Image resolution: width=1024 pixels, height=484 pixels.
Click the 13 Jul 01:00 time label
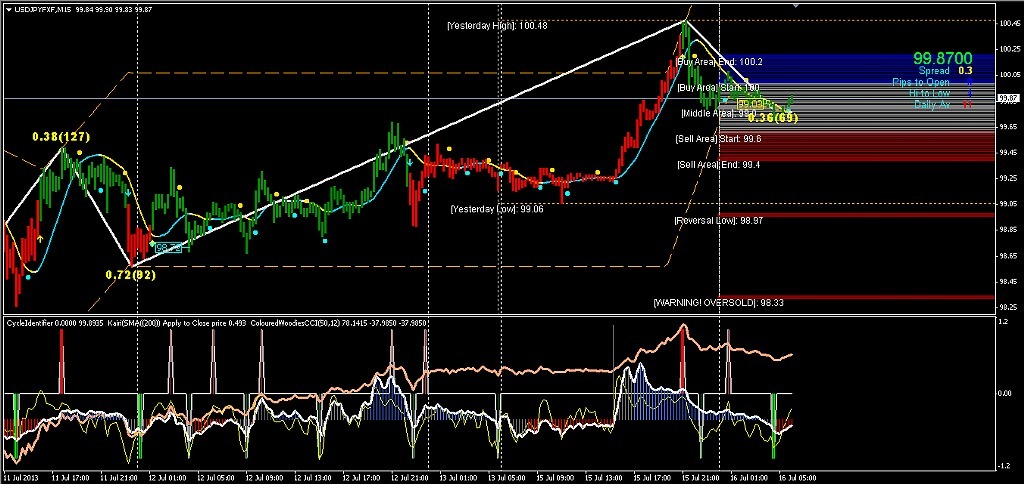click(457, 477)
